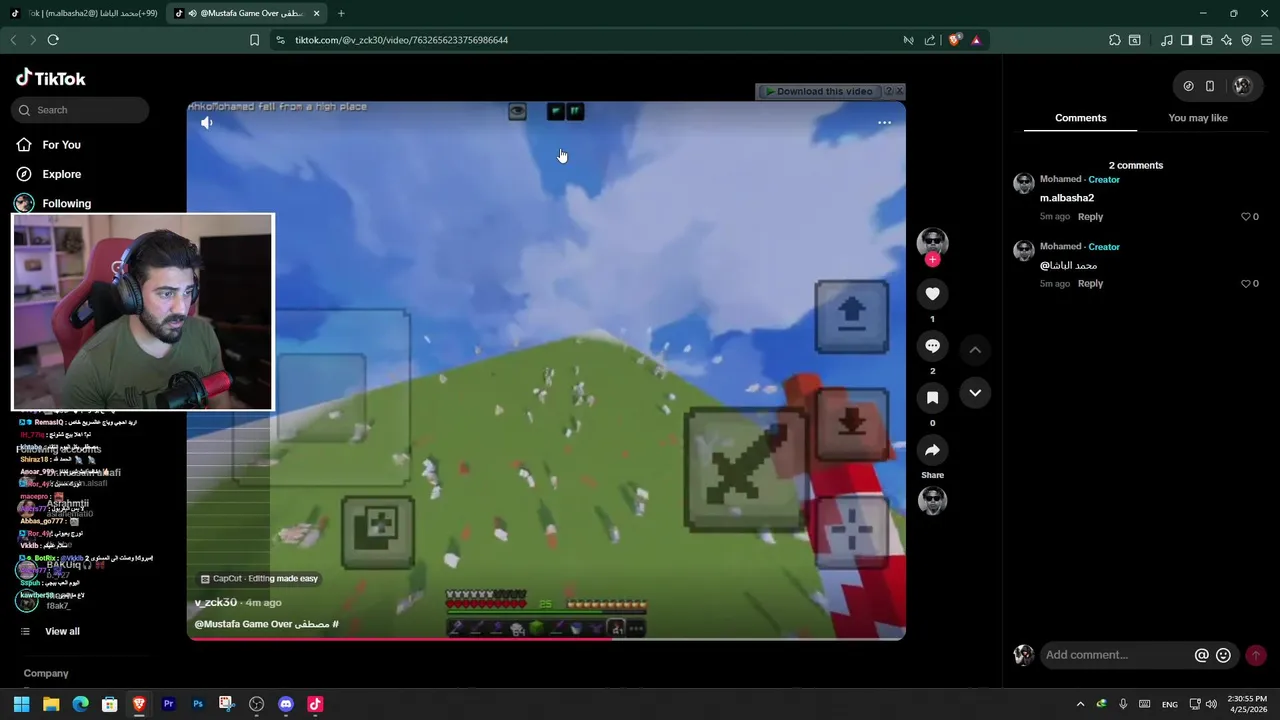Viewport: 1280px width, 720px height.
Task: Open the emoji picker in comment box
Action: [1223, 656]
